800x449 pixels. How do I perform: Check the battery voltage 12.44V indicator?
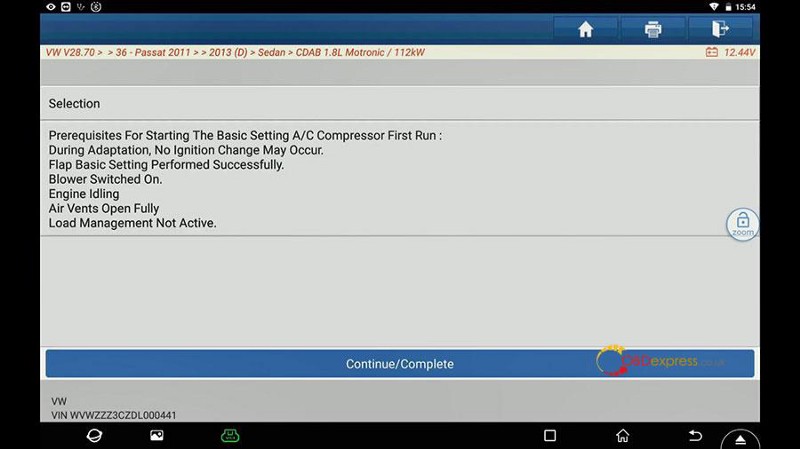coord(730,52)
